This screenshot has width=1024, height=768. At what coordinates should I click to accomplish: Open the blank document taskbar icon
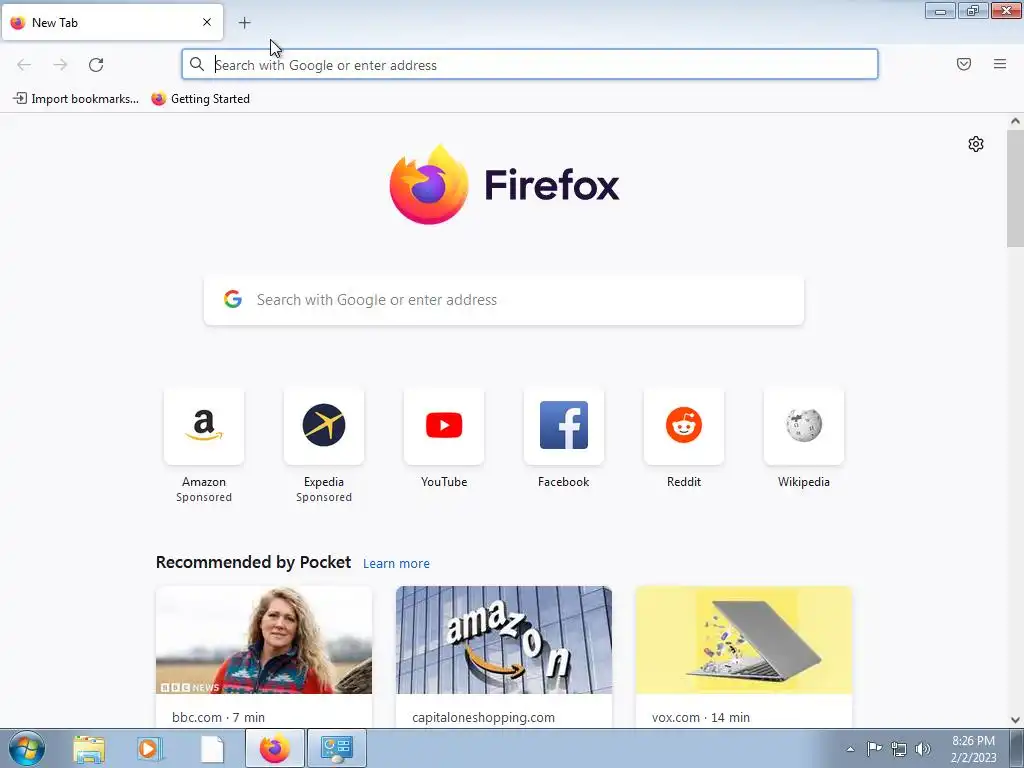[x=212, y=749]
